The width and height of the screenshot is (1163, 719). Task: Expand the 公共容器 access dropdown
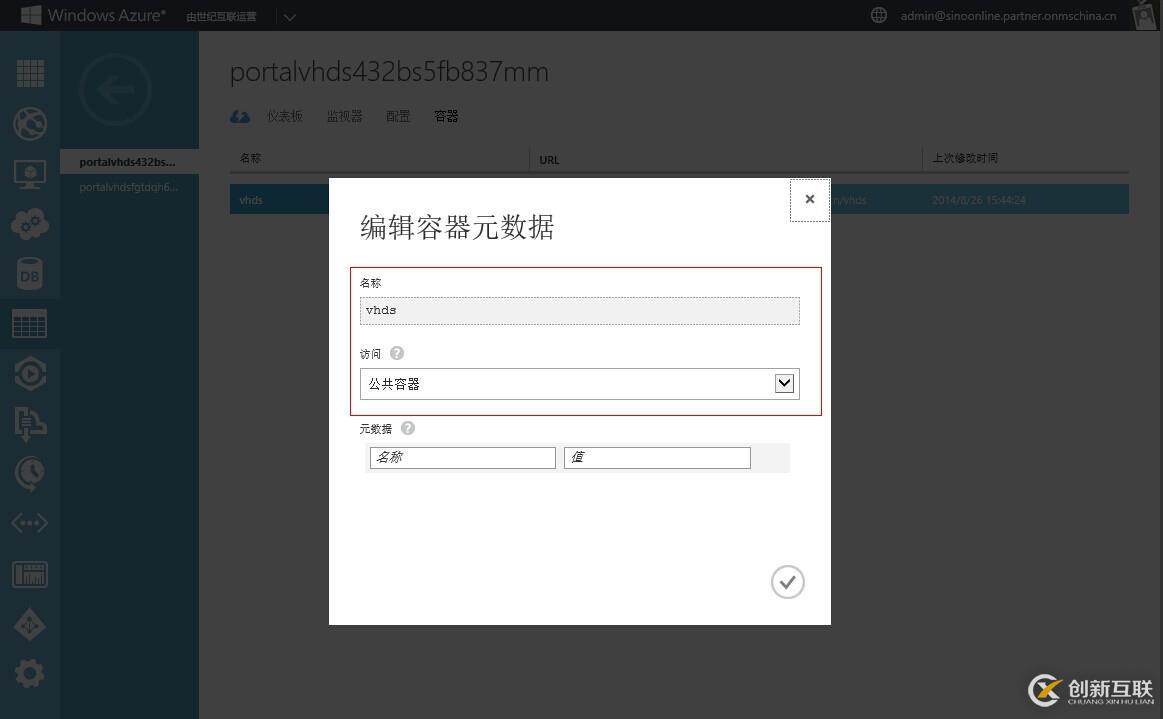pos(784,384)
